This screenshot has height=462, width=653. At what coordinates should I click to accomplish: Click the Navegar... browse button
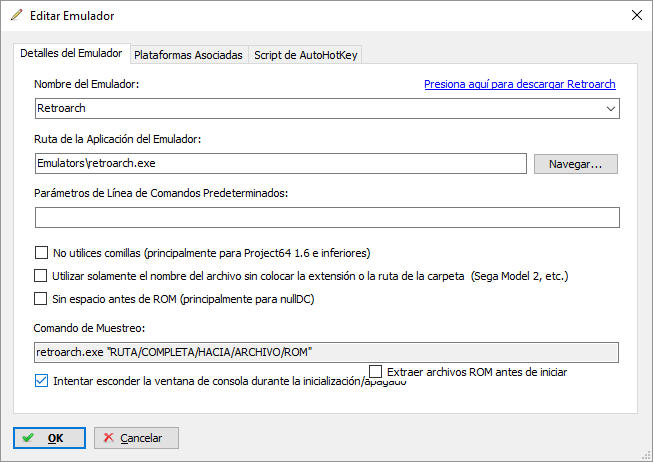click(576, 164)
